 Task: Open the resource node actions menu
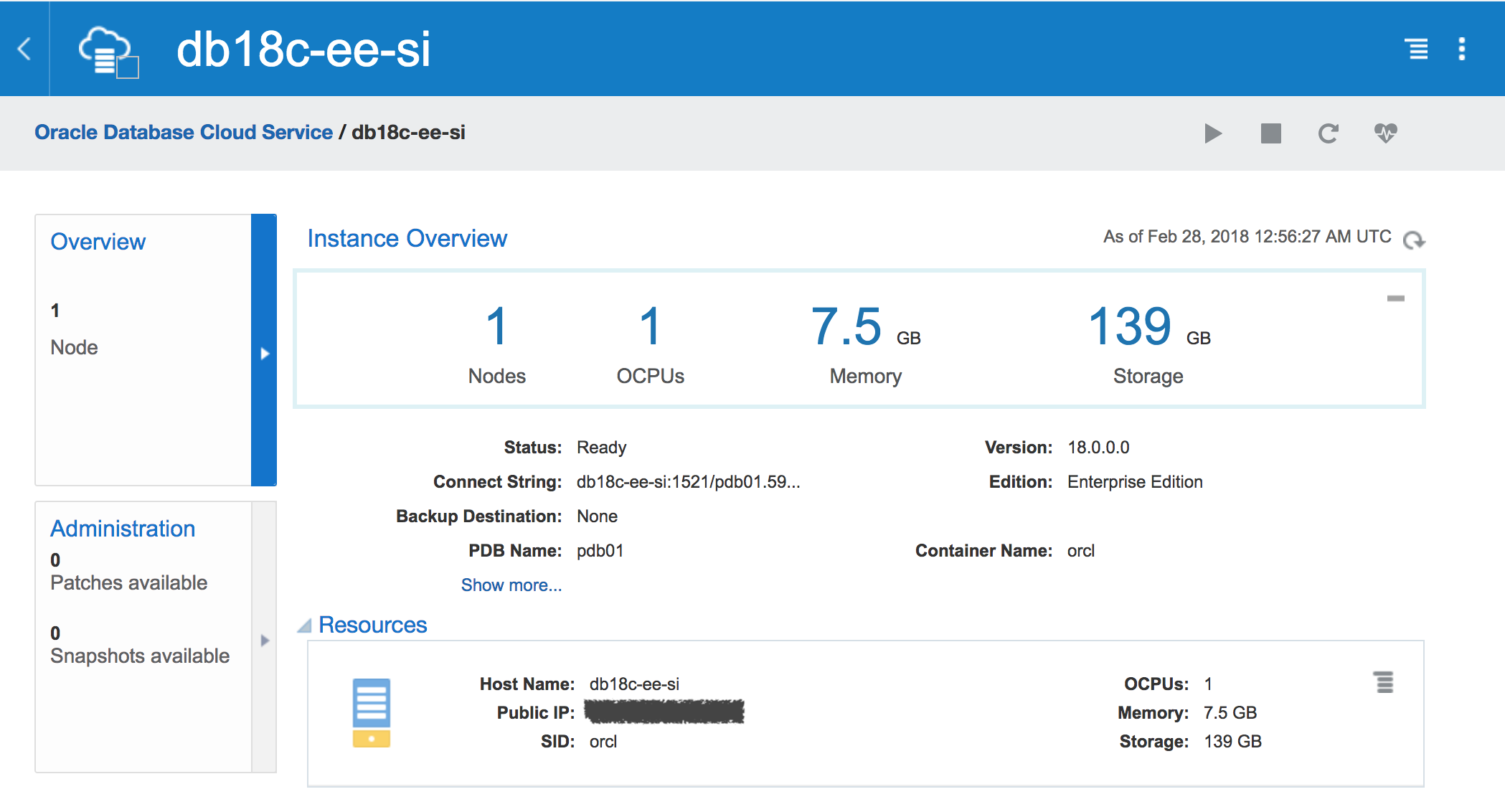pos(1384,682)
